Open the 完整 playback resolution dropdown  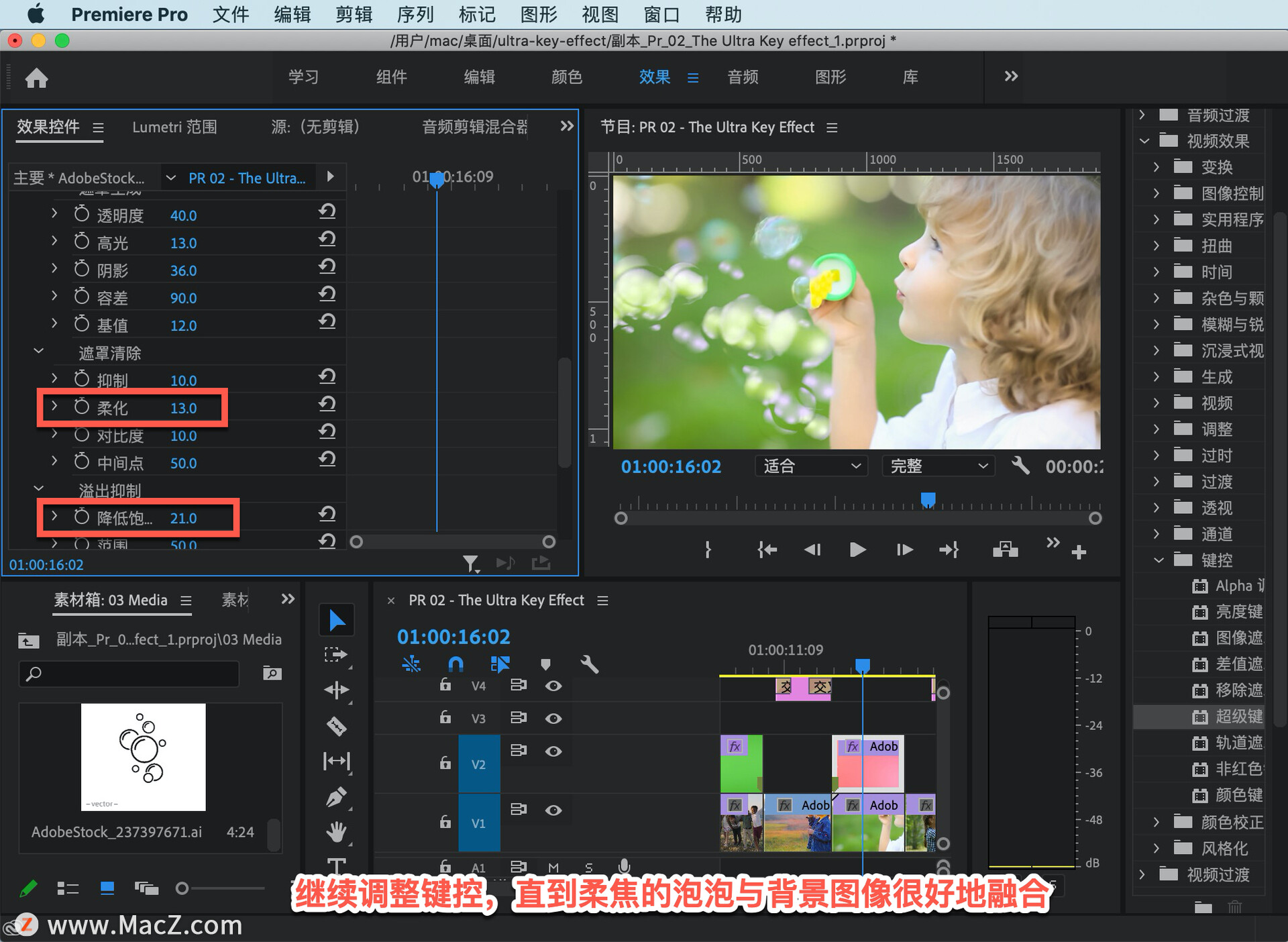(x=938, y=466)
